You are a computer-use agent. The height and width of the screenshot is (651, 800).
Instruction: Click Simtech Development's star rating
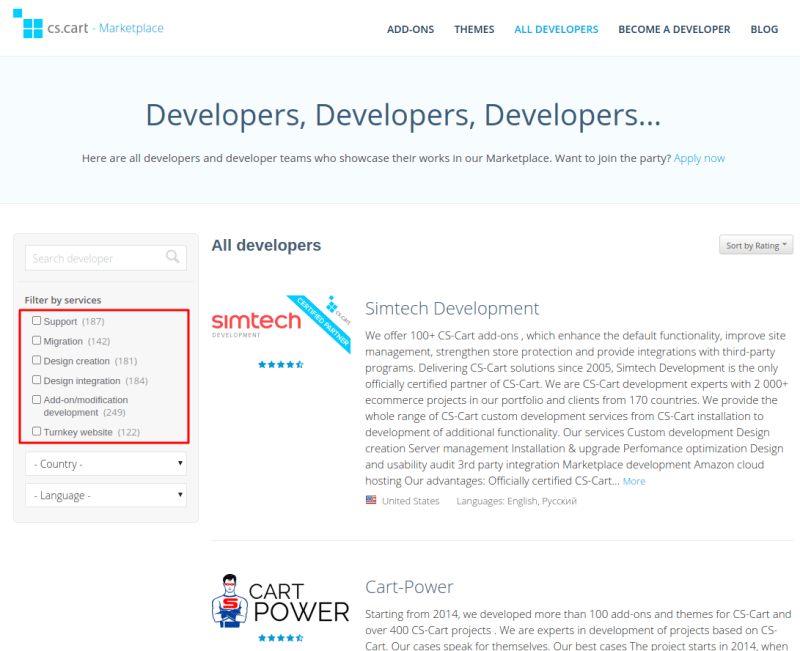coord(280,366)
